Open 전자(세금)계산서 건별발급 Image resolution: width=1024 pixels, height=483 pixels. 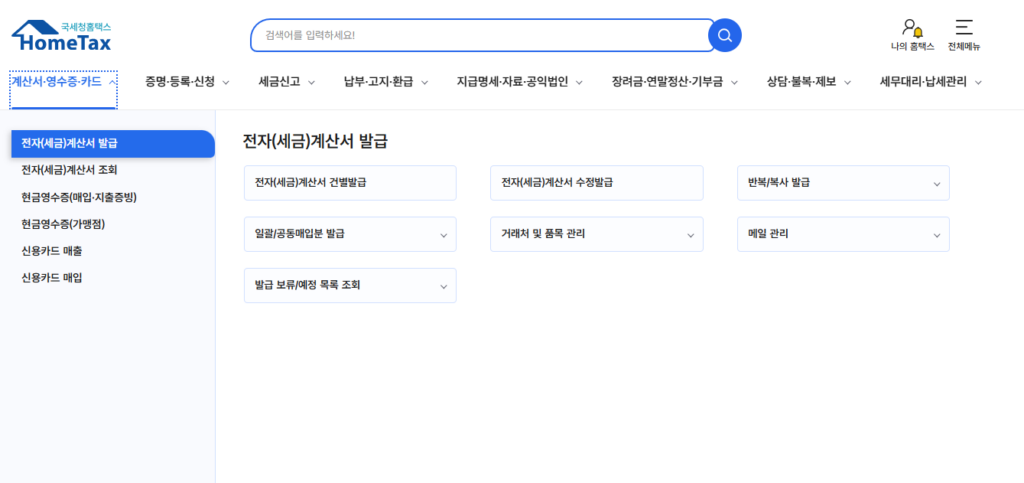pos(350,183)
